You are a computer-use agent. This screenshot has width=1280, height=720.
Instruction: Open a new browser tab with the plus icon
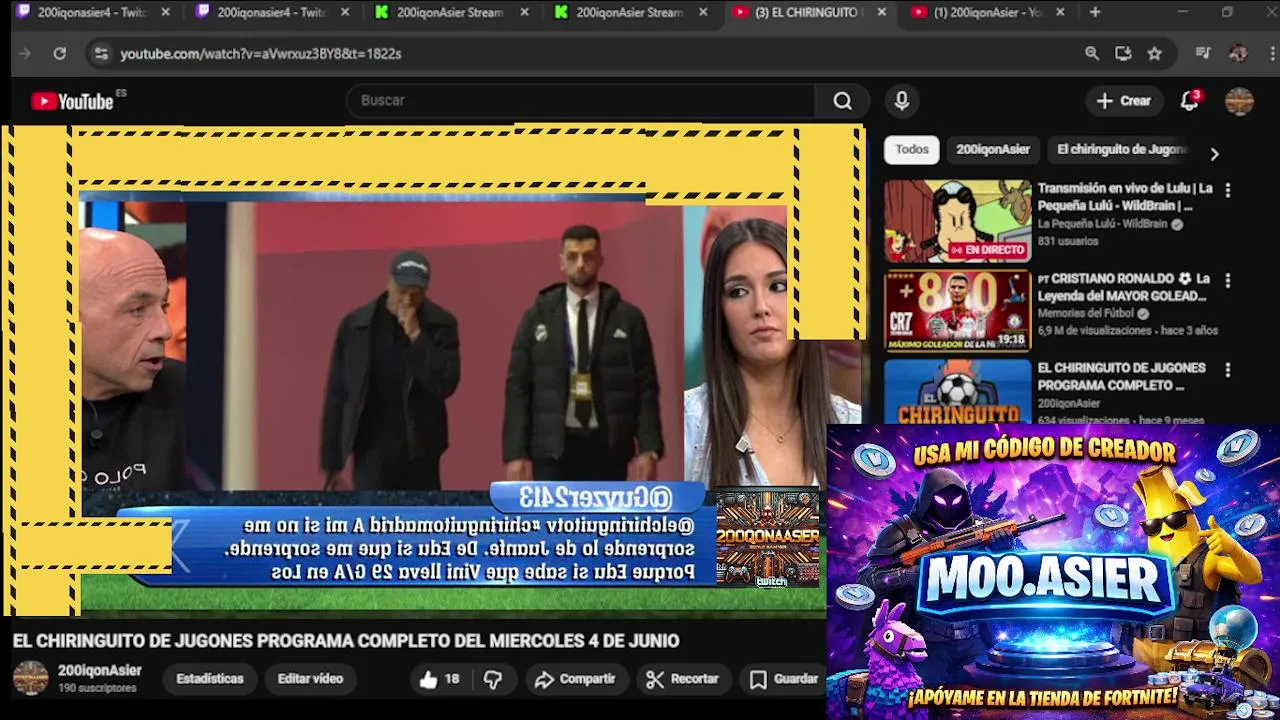(x=1095, y=12)
